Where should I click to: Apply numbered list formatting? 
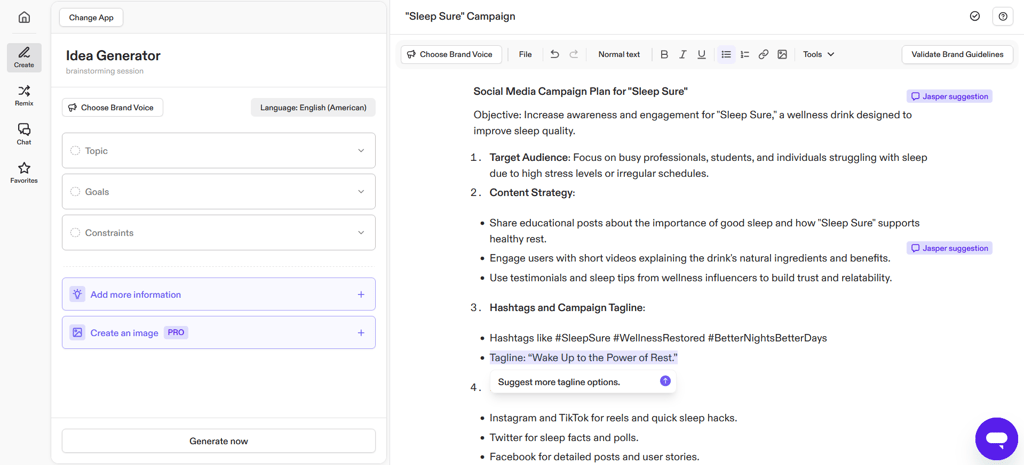744,55
